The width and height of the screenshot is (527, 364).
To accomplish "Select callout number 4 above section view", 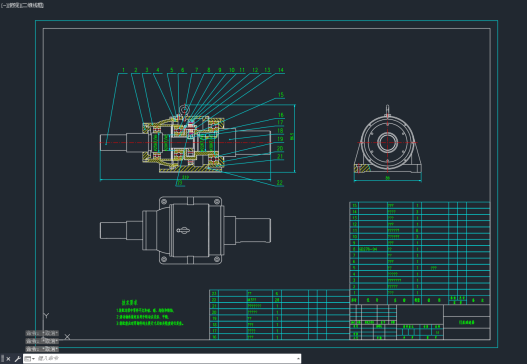I will coord(158,70).
